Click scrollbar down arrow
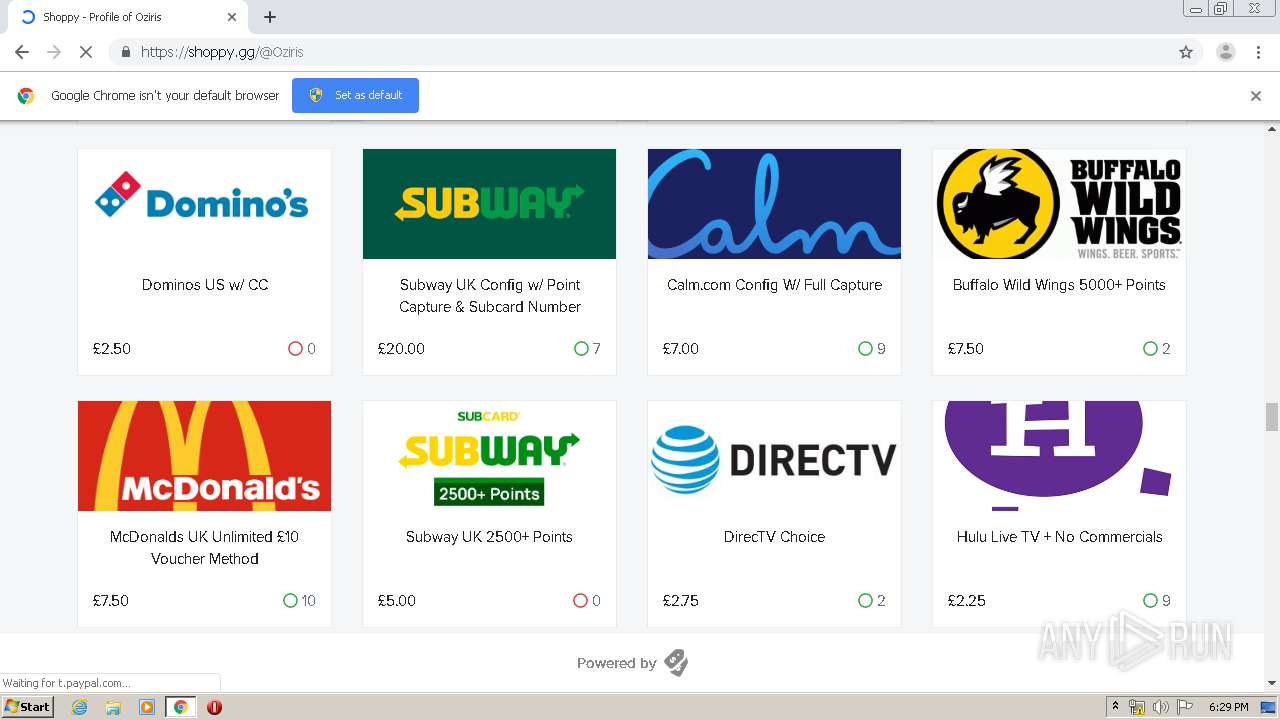Image resolution: width=1280 pixels, height=720 pixels. pyautogui.click(x=1272, y=683)
